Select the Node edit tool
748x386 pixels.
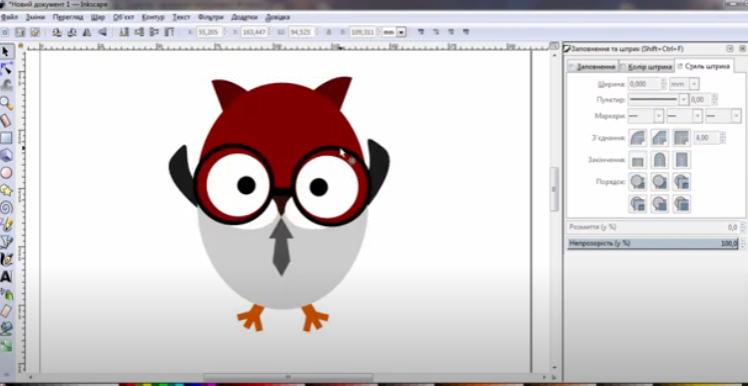pos(6,69)
